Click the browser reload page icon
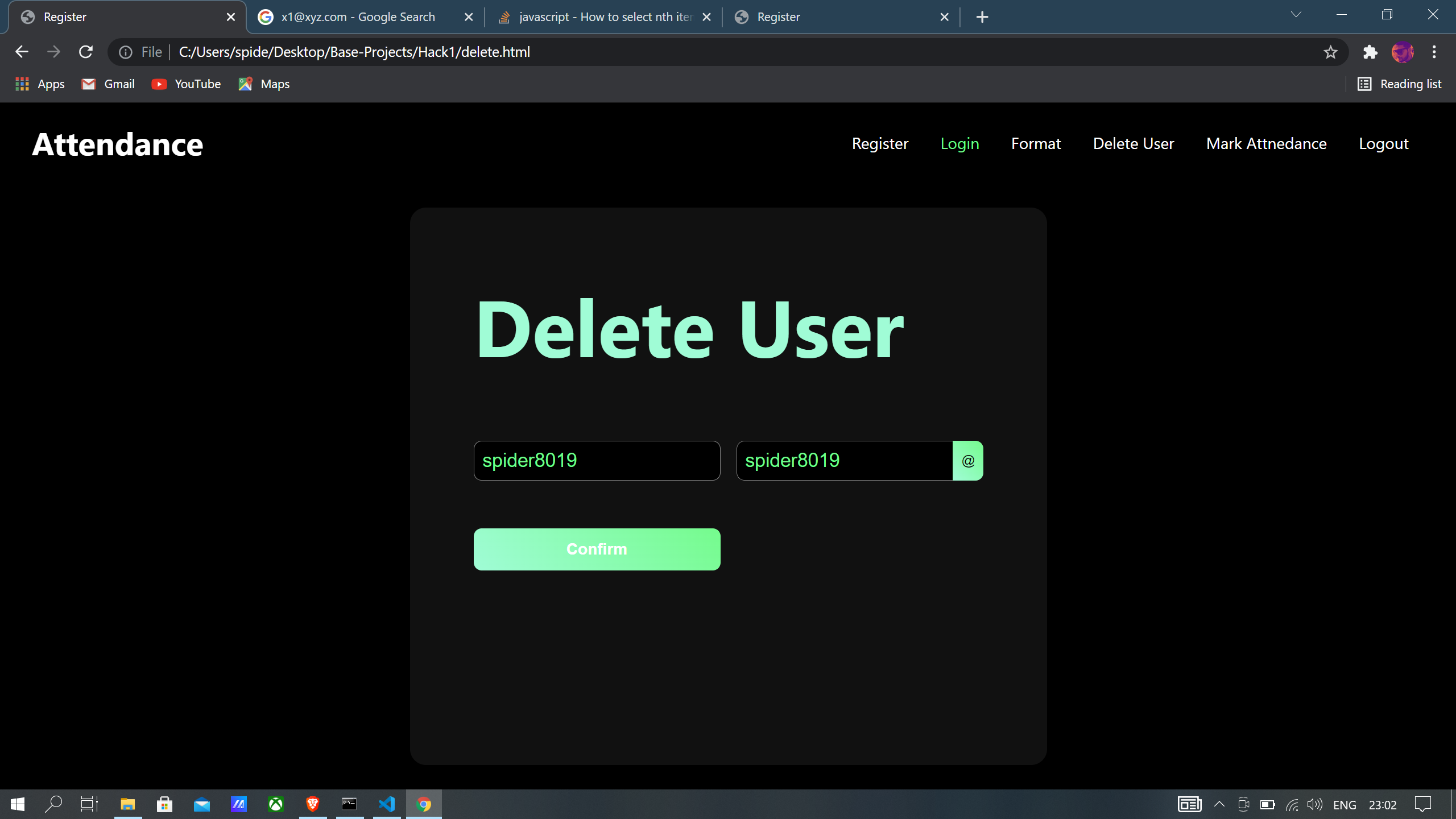The width and height of the screenshot is (1456, 819). coord(86,52)
